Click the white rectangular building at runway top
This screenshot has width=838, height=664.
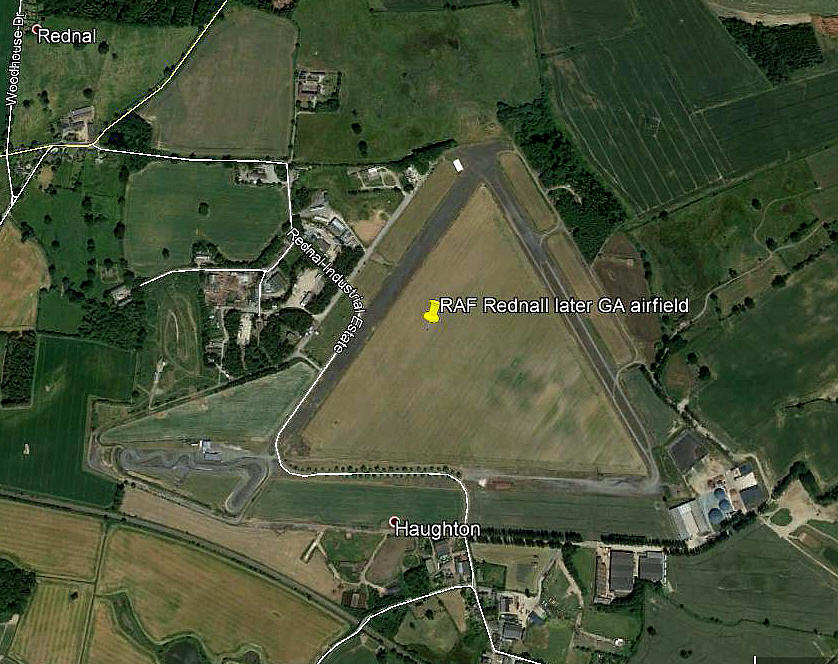point(457,165)
